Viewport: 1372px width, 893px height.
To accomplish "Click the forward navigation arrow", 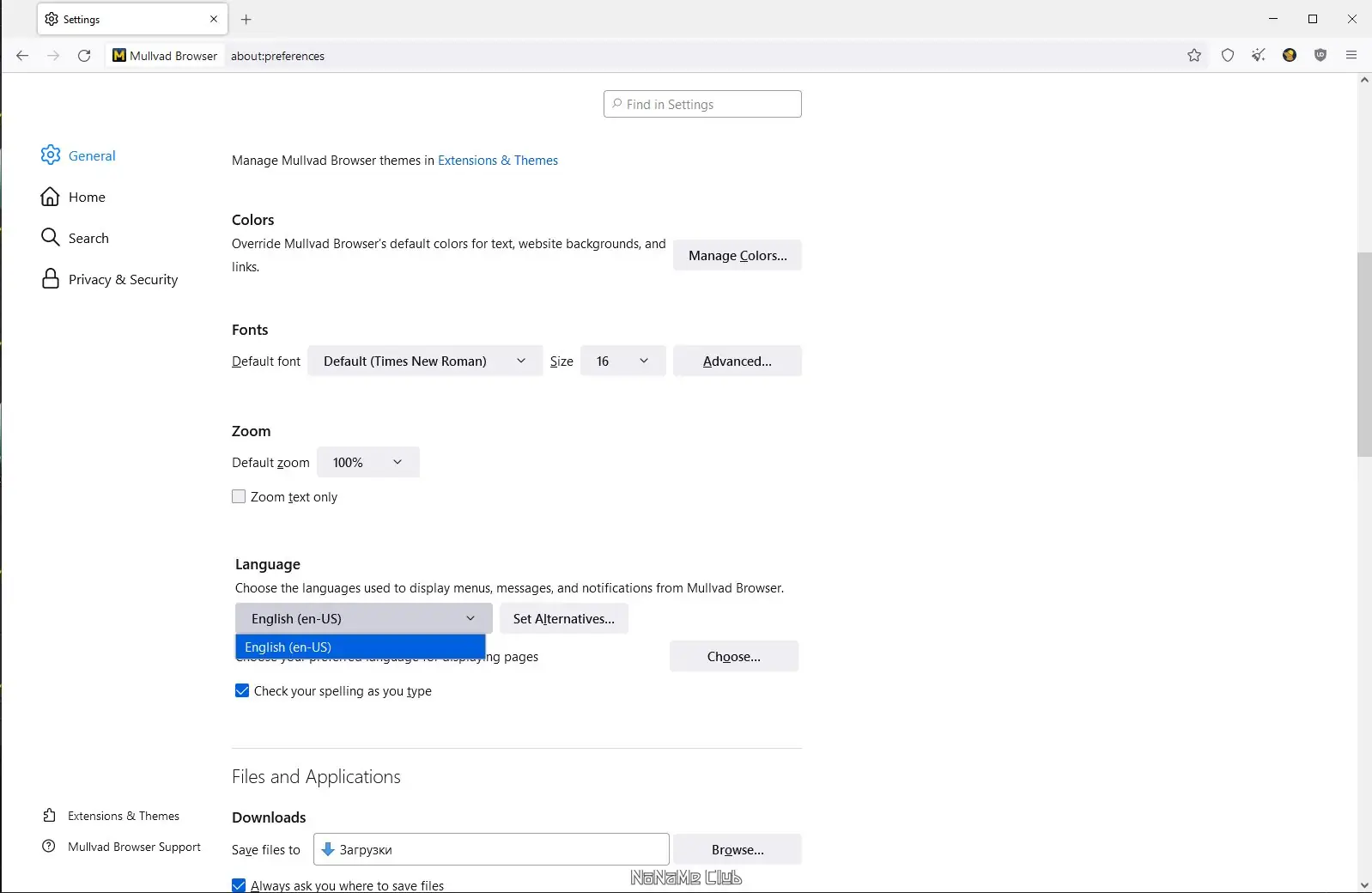I will 53,56.
